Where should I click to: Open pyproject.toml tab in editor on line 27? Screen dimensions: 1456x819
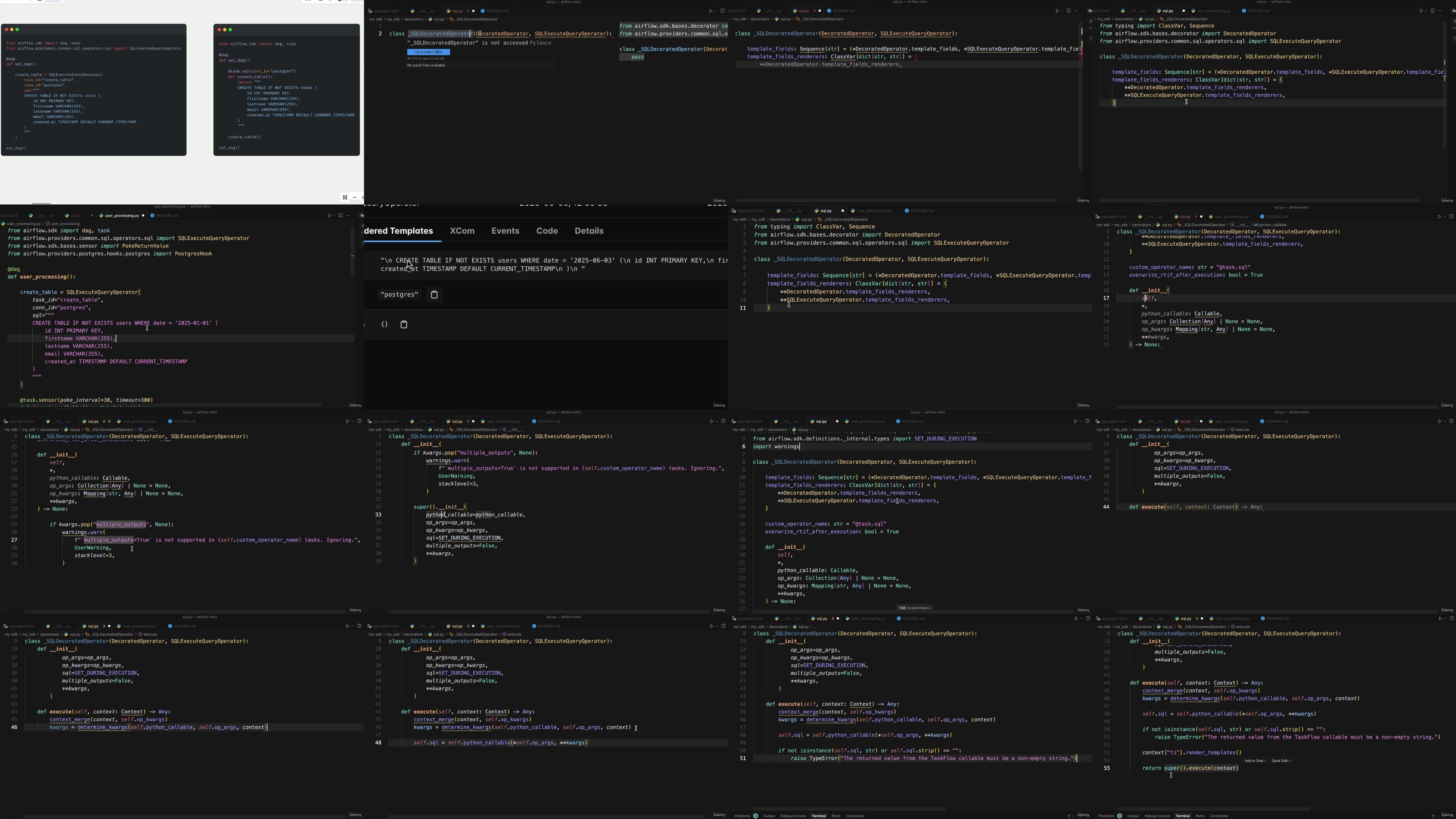click(x=22, y=421)
